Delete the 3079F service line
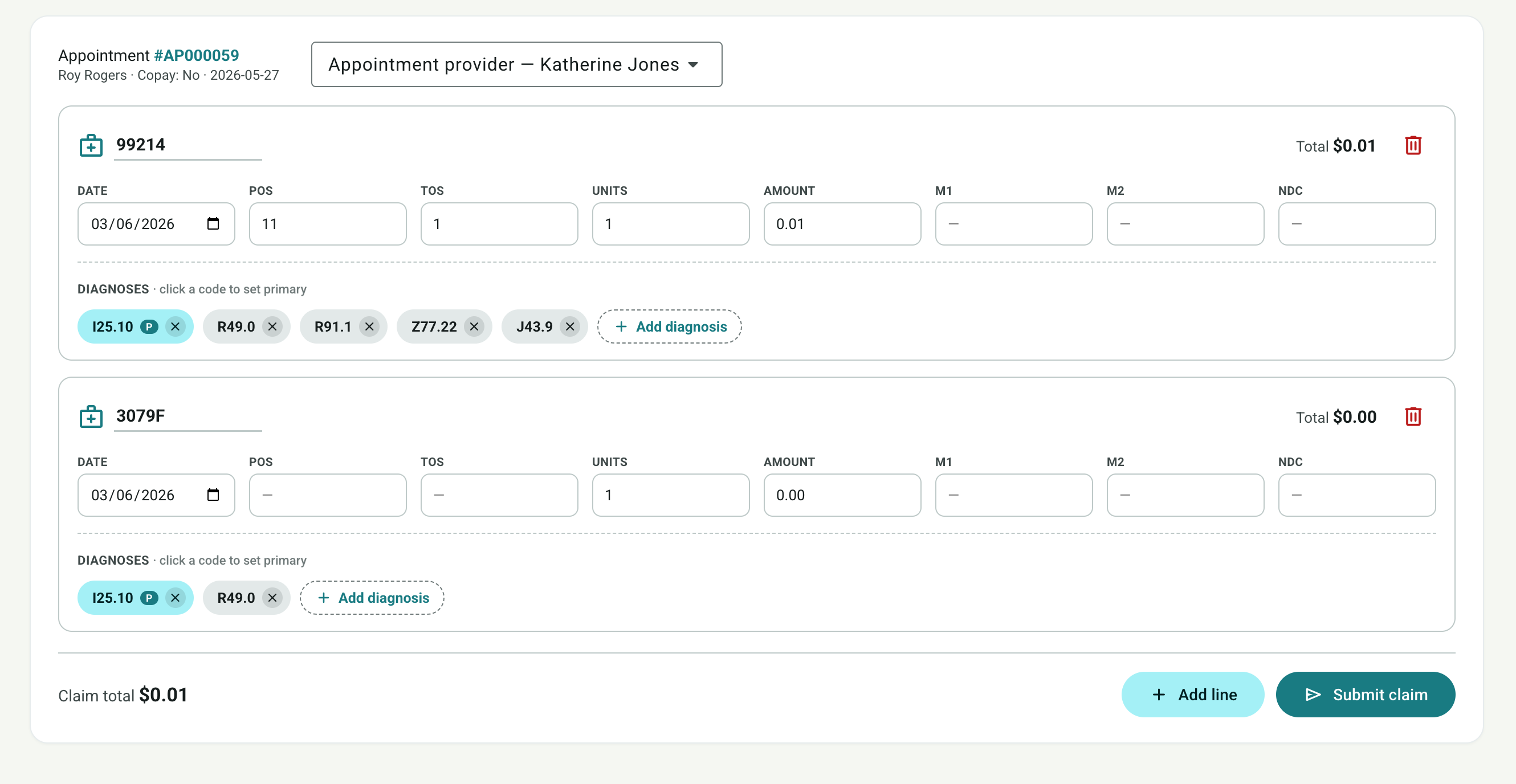The height and width of the screenshot is (784, 1516). coord(1413,416)
